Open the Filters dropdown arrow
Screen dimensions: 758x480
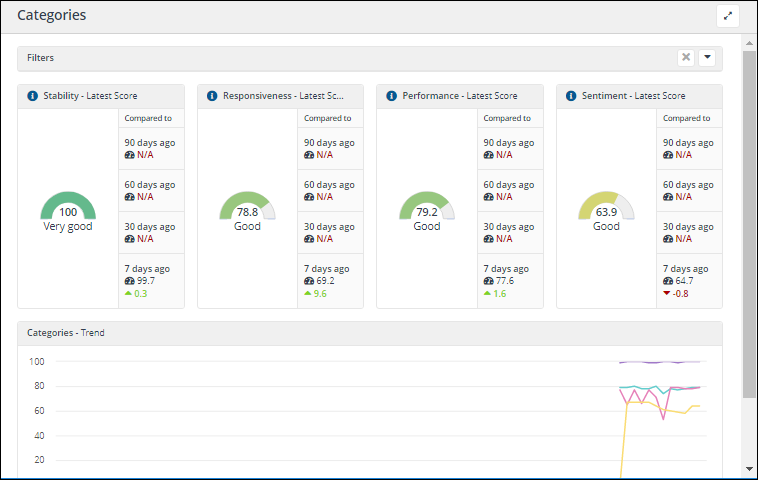pyautogui.click(x=707, y=58)
